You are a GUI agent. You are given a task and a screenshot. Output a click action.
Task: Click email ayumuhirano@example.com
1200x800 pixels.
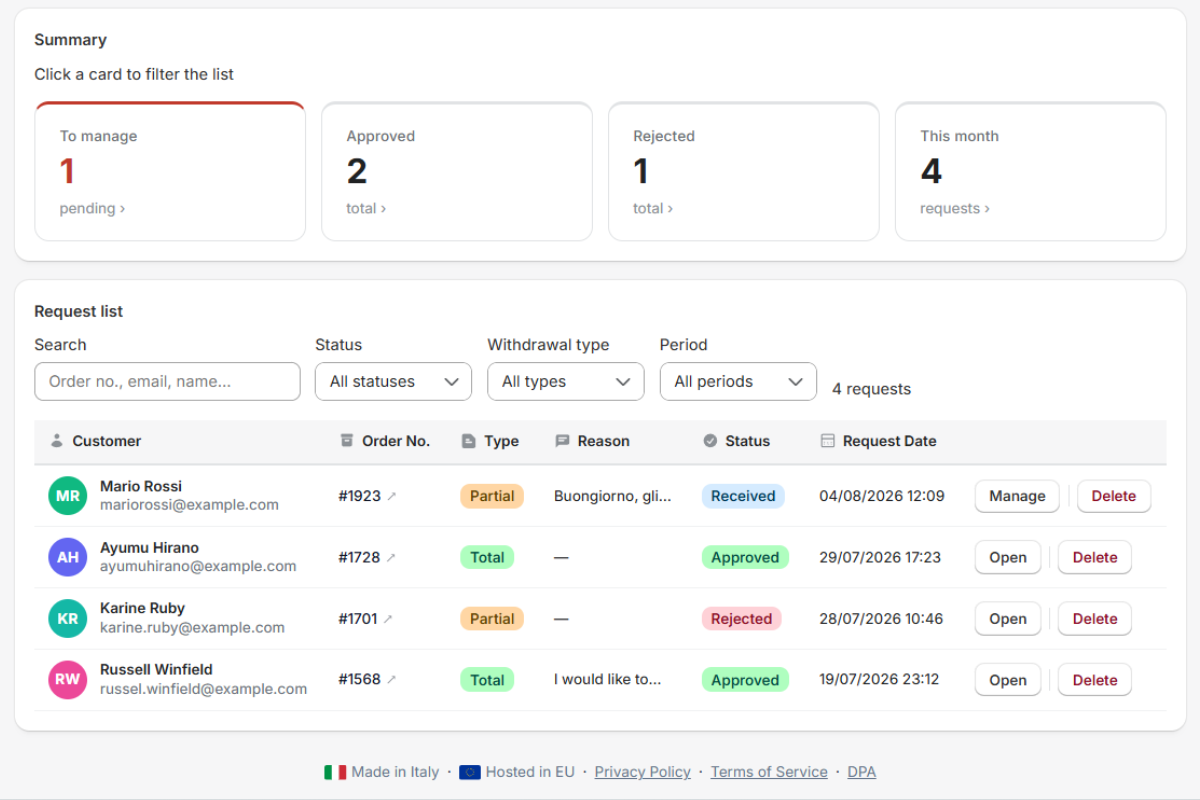[198, 567]
